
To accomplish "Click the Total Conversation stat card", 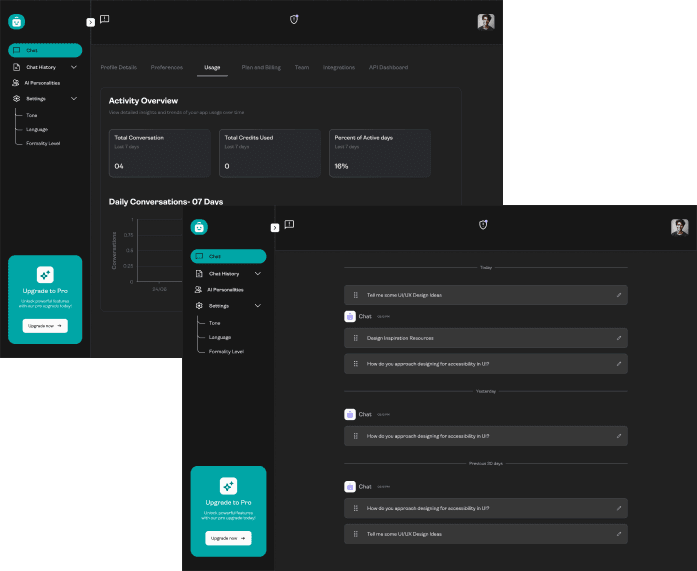I will tap(160, 153).
